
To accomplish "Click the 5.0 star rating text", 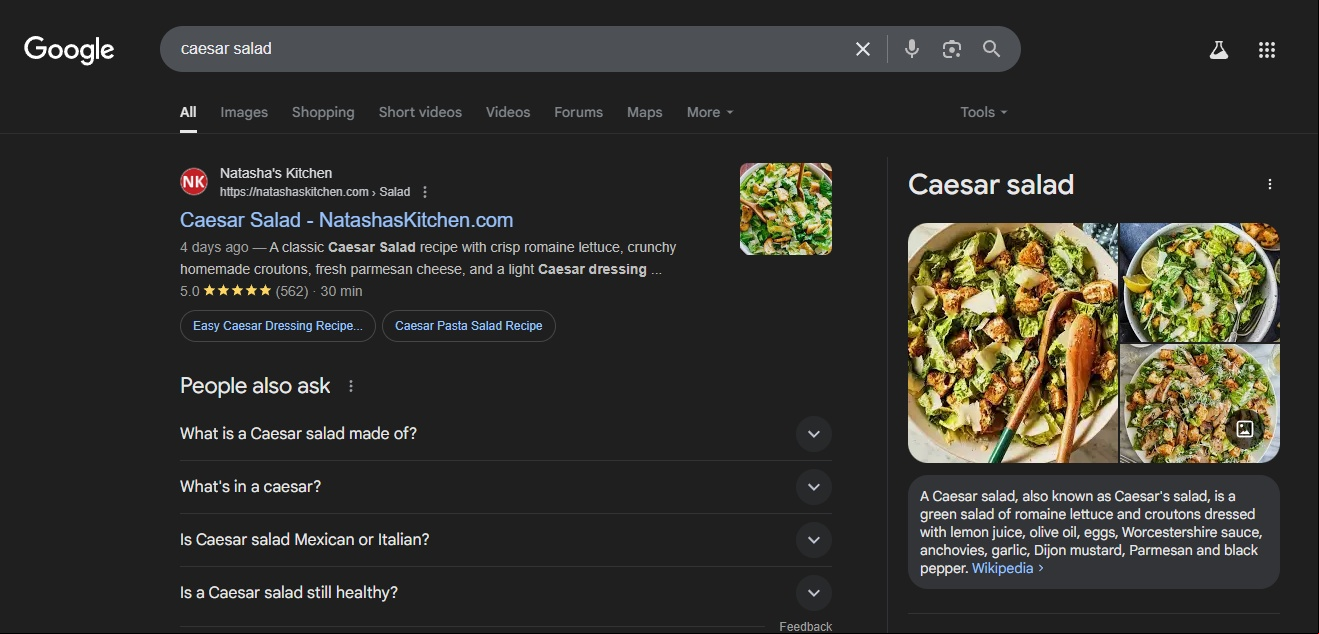I will tap(190, 291).
